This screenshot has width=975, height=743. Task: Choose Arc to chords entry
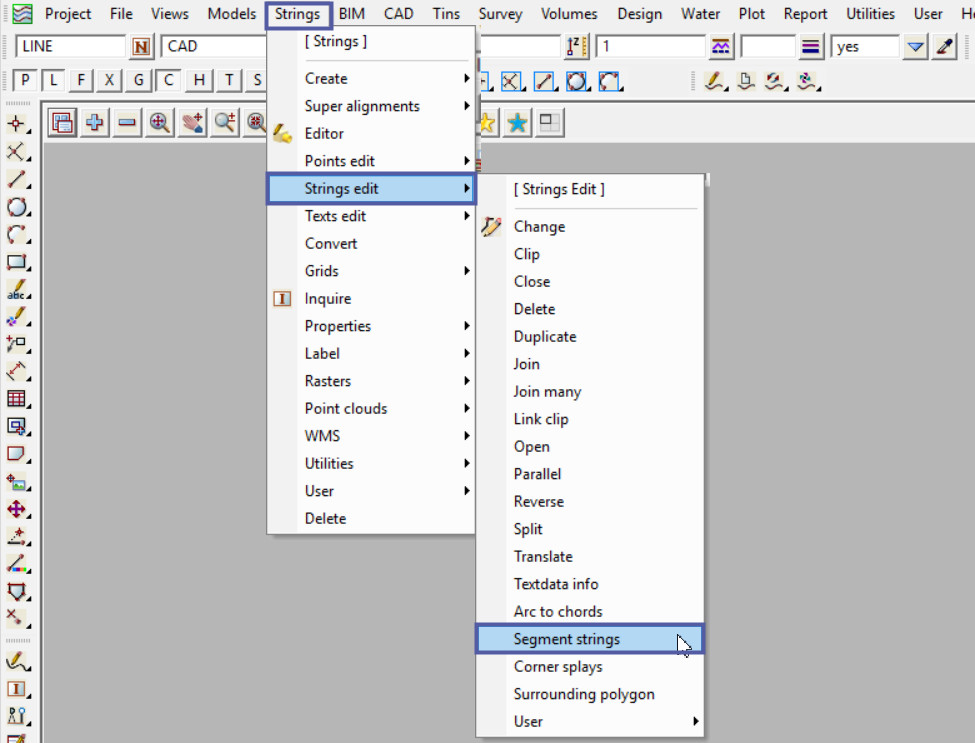click(x=589, y=611)
